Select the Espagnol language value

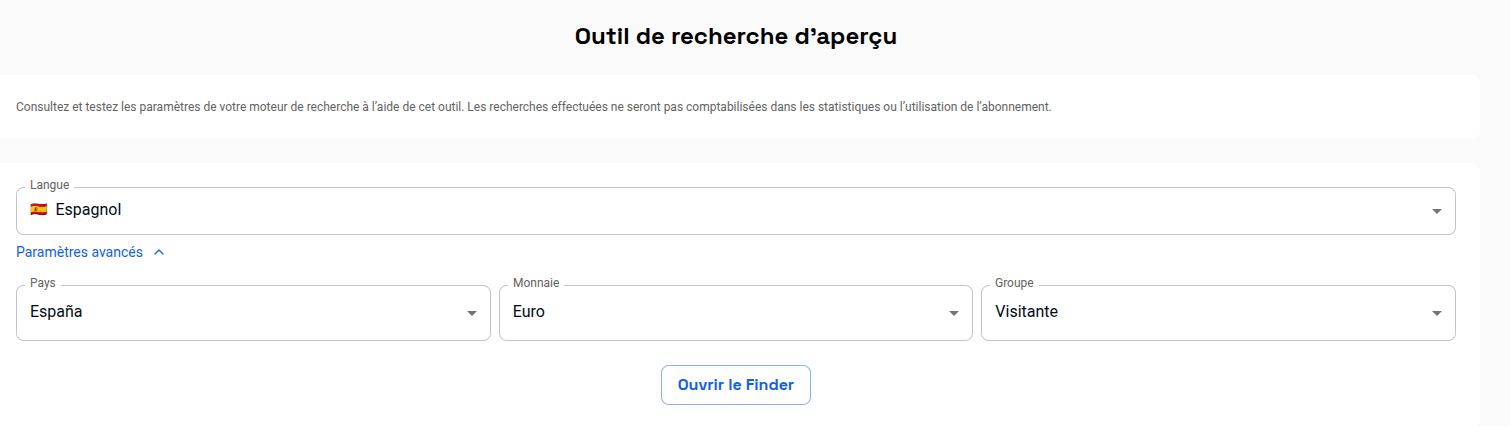pyautogui.click(x=89, y=210)
